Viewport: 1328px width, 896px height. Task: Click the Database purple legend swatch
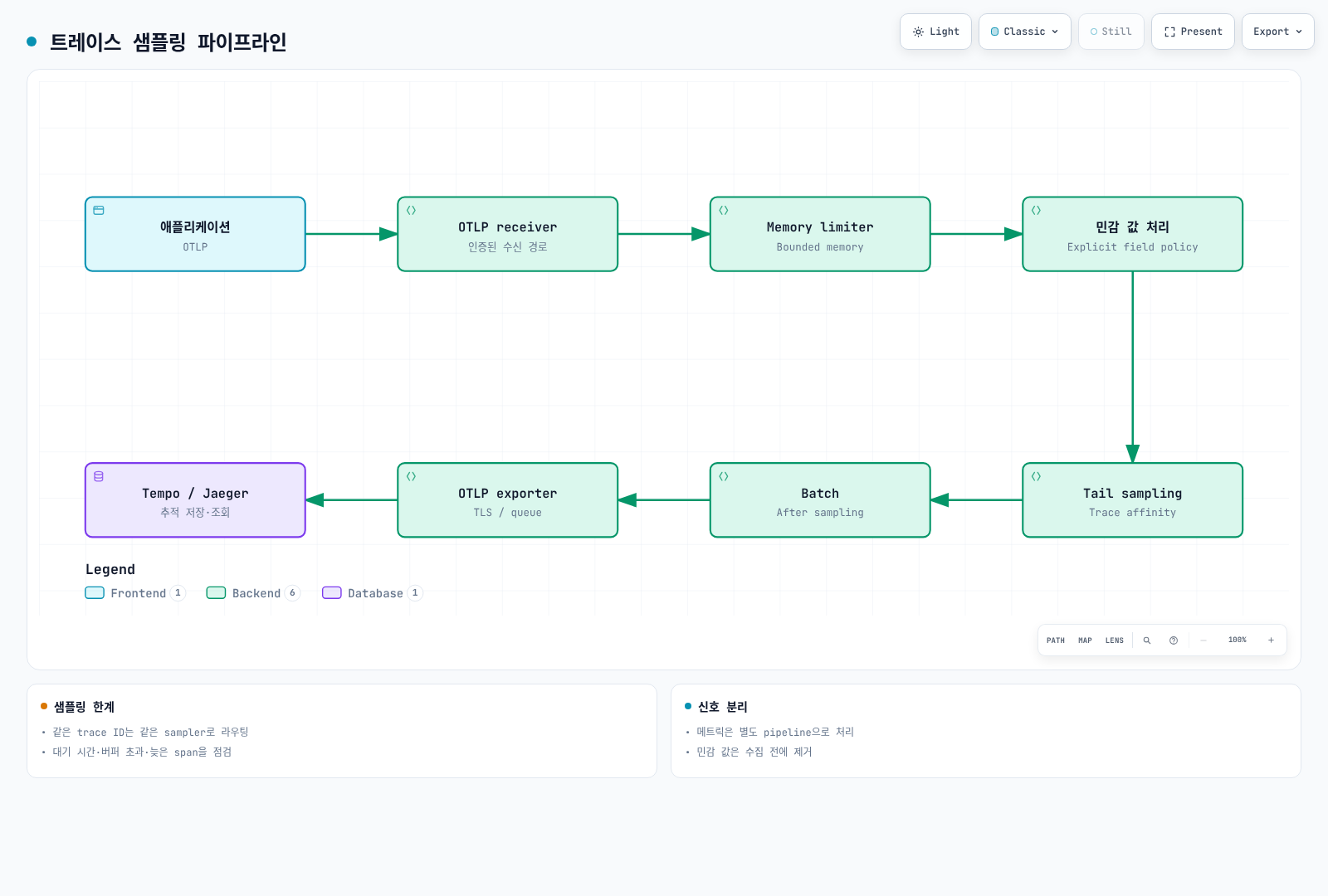332,593
